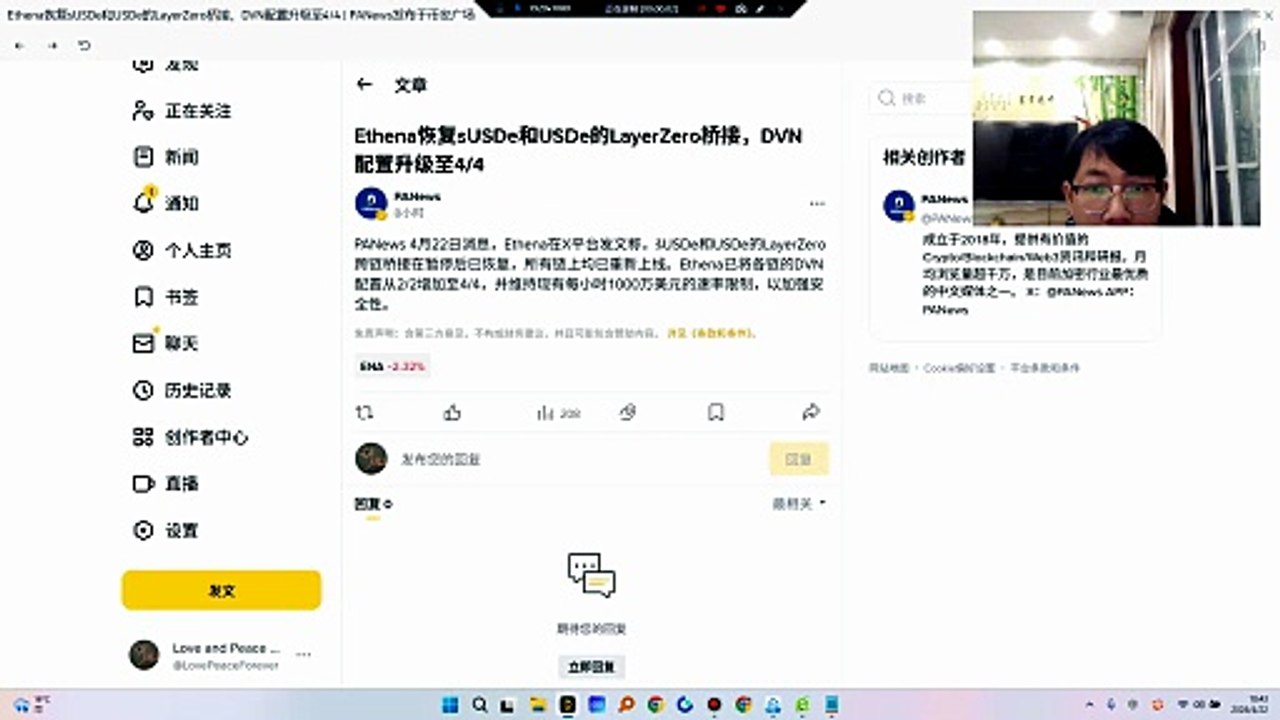Open Cookie偏好设置 footer link
The width and height of the screenshot is (1280, 720).
point(959,368)
